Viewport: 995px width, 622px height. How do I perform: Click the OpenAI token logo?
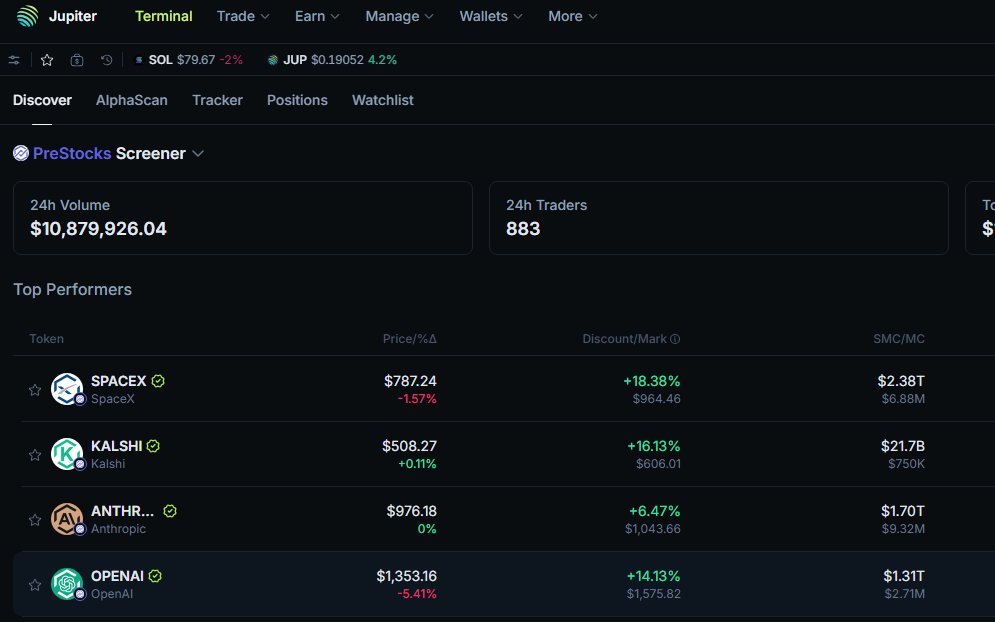click(67, 584)
